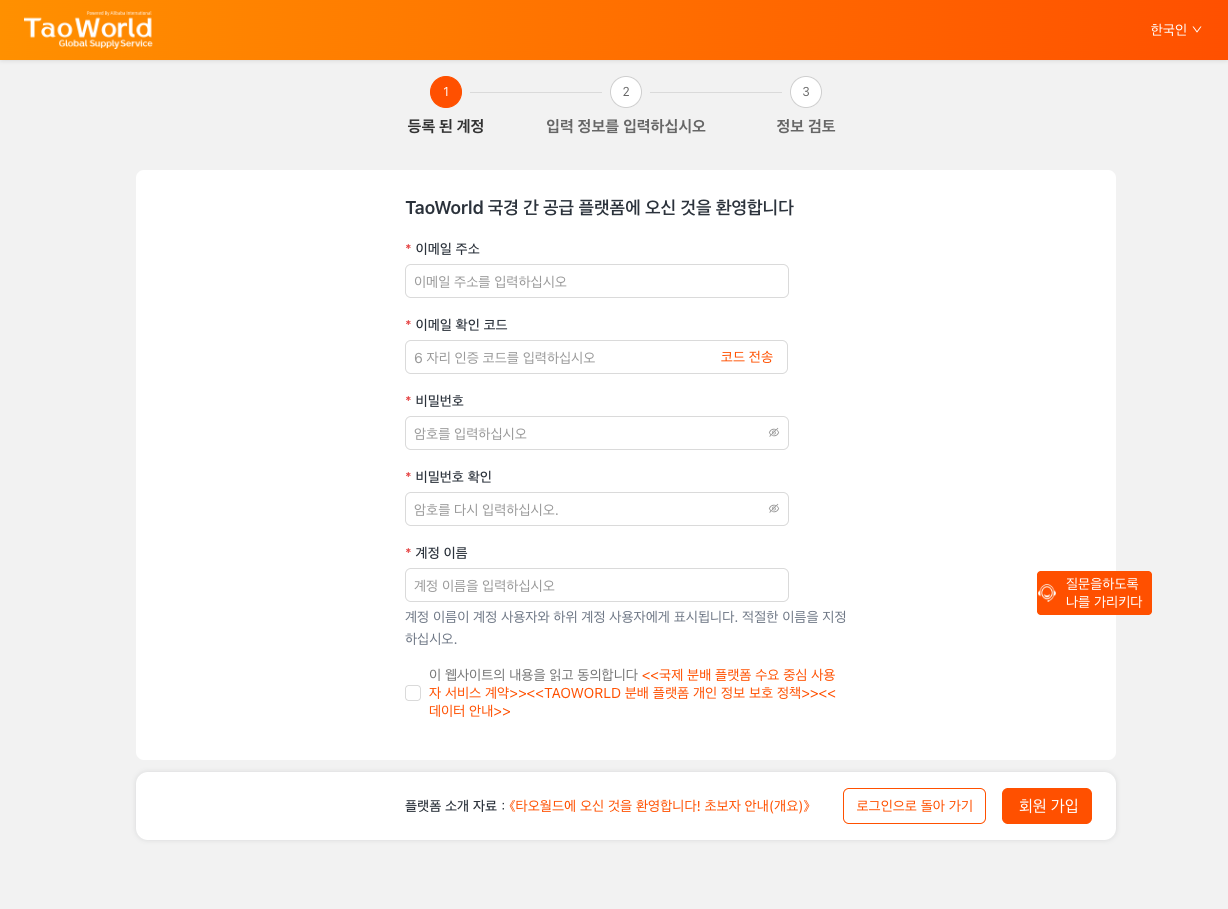This screenshot has height=909, width=1228.
Task: Open the 질문을하도록 나를 가리키다 help widget
Action: [x=1094, y=593]
